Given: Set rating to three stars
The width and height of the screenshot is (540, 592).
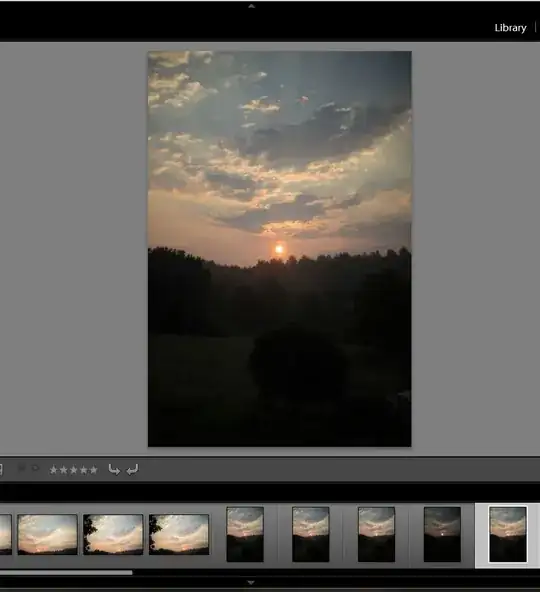Looking at the screenshot, I should pyautogui.click(x=73, y=470).
